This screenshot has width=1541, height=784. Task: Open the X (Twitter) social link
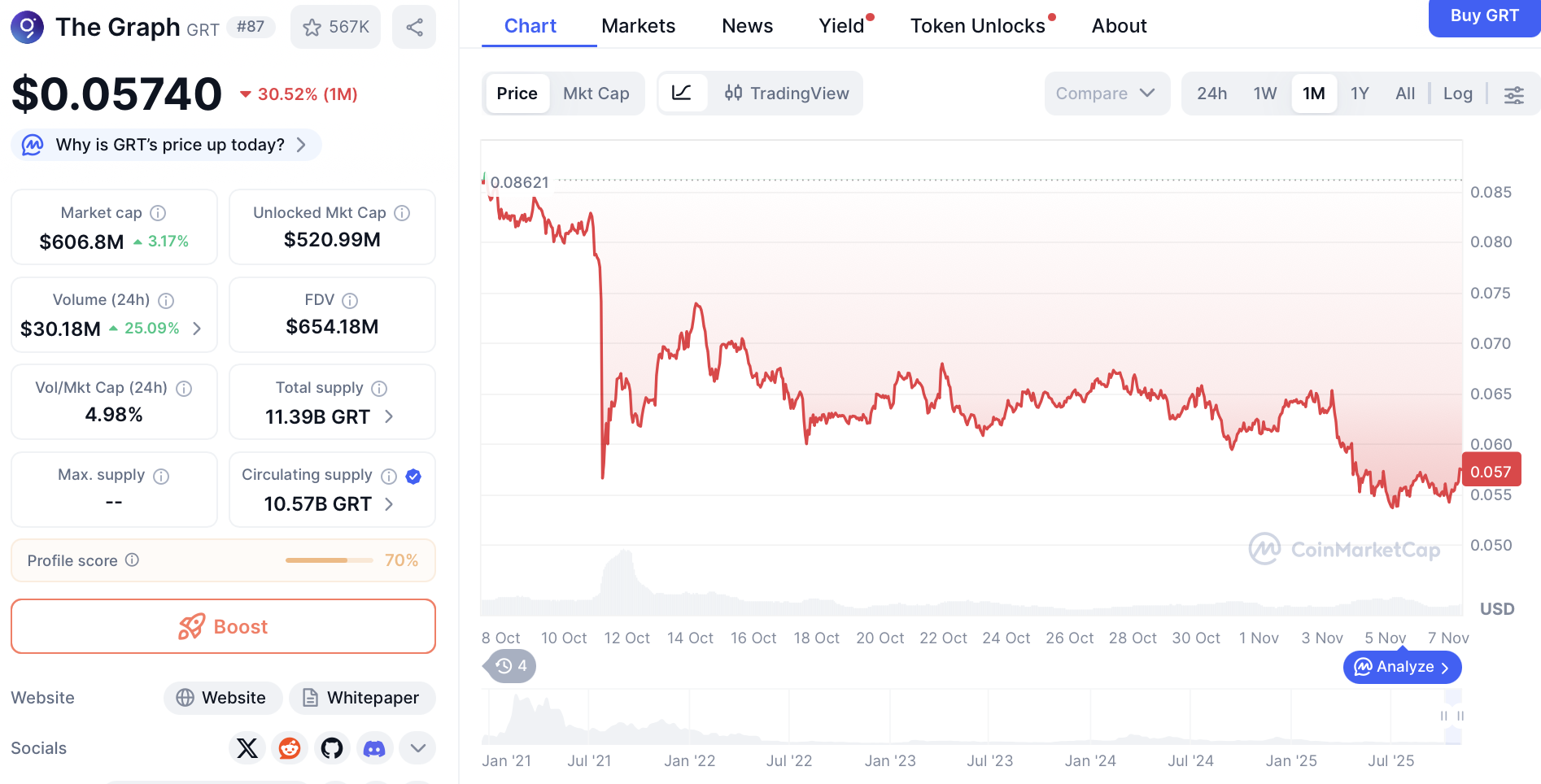(247, 748)
